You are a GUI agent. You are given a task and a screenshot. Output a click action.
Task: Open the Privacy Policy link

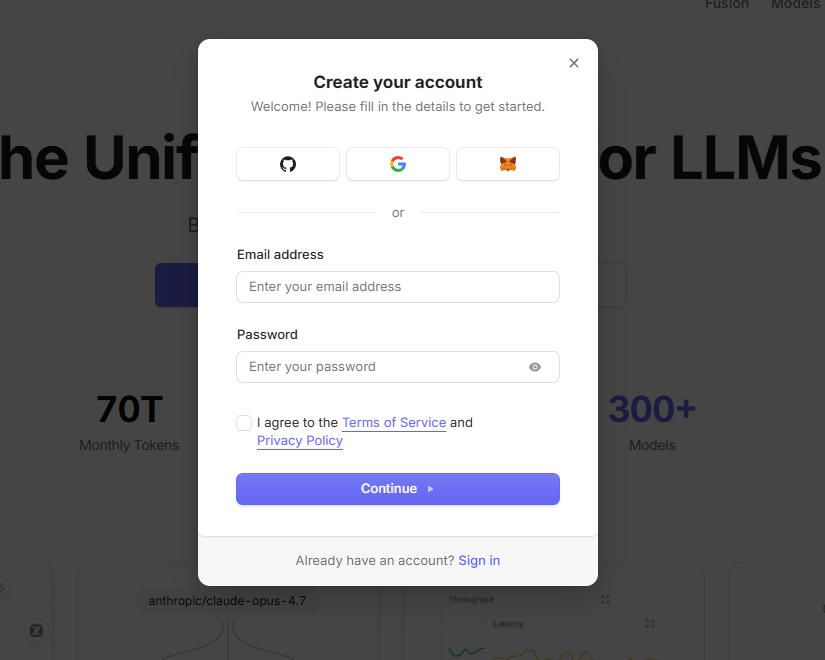point(300,441)
